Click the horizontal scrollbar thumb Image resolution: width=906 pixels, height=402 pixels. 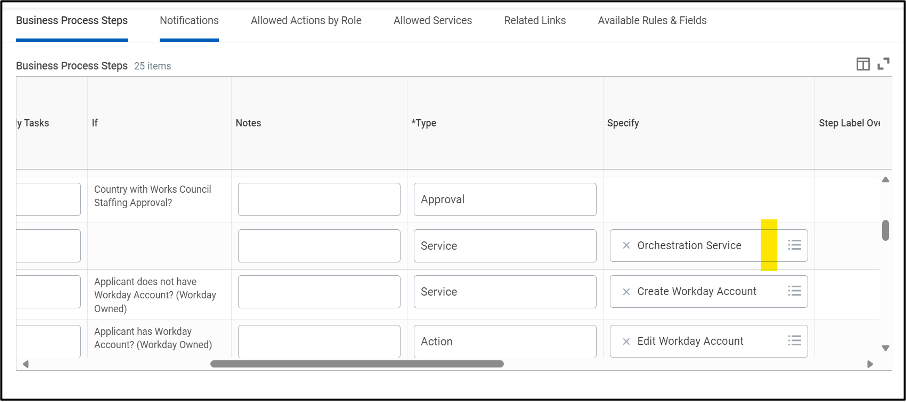click(356, 364)
